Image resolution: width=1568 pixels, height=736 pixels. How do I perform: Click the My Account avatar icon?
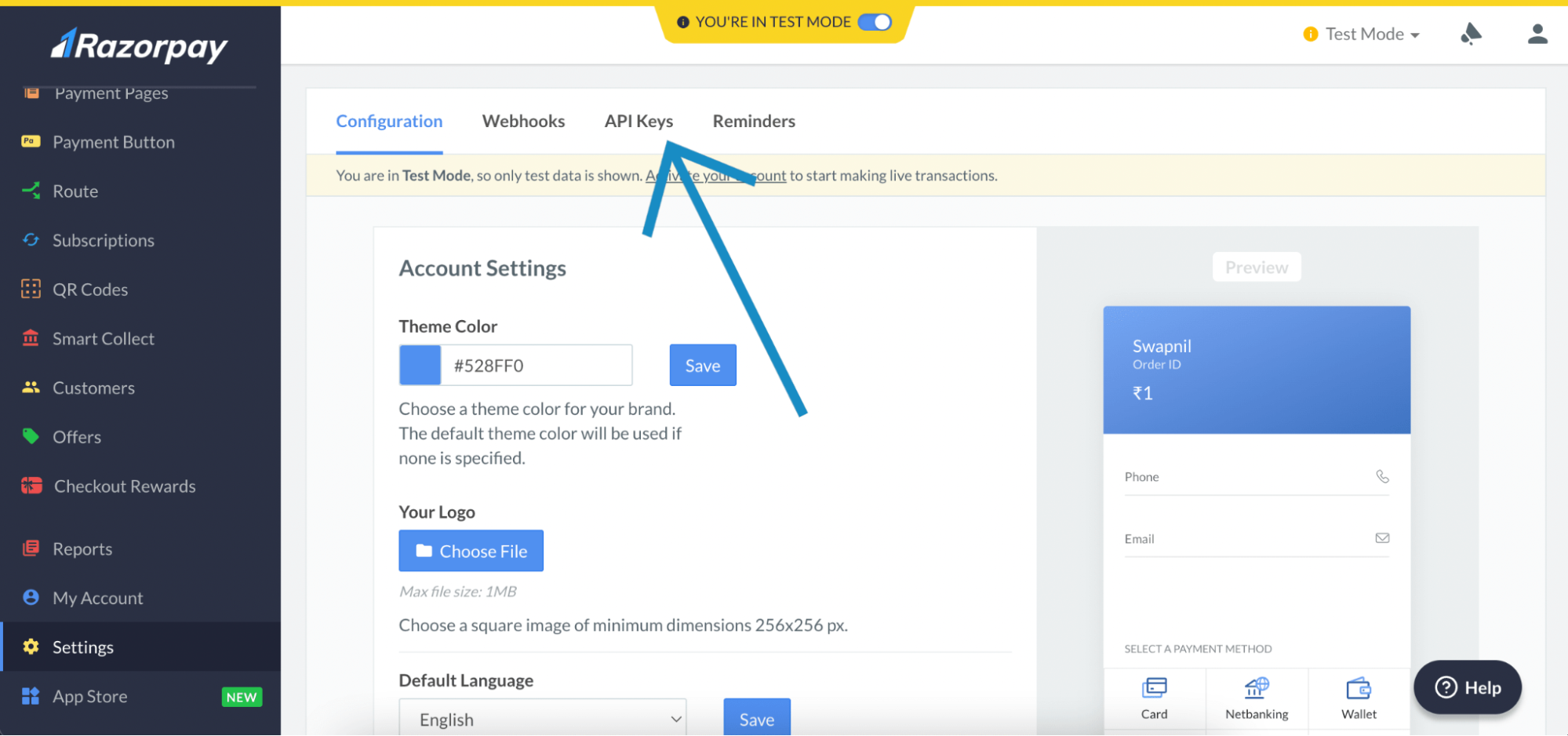coord(31,597)
